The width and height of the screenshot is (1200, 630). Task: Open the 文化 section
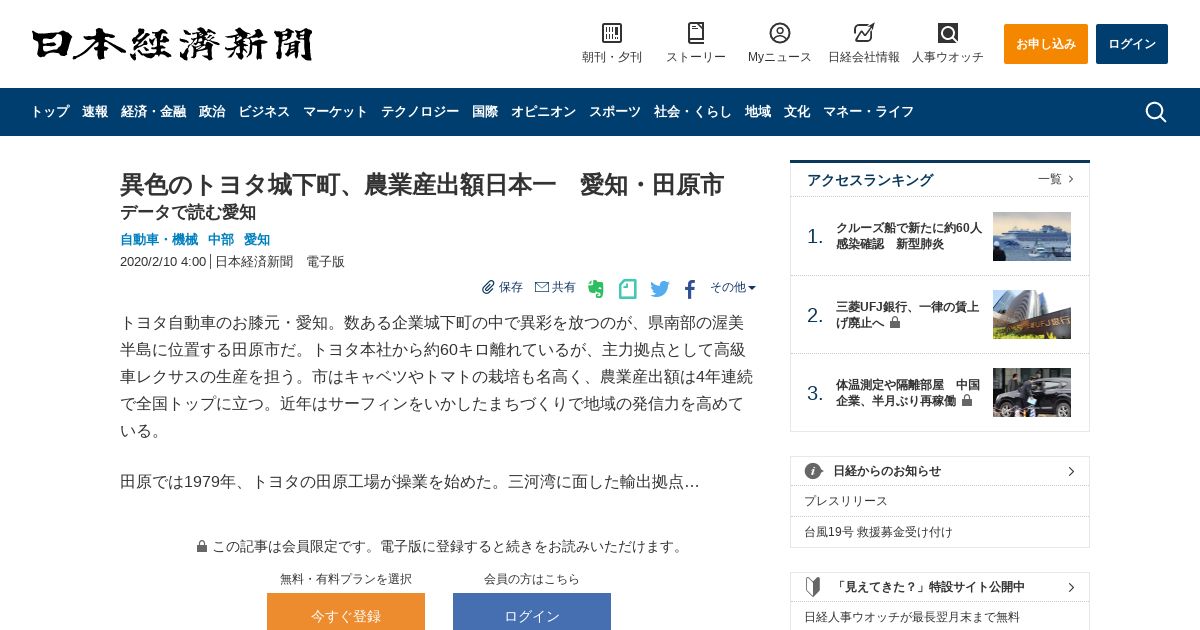pos(797,112)
